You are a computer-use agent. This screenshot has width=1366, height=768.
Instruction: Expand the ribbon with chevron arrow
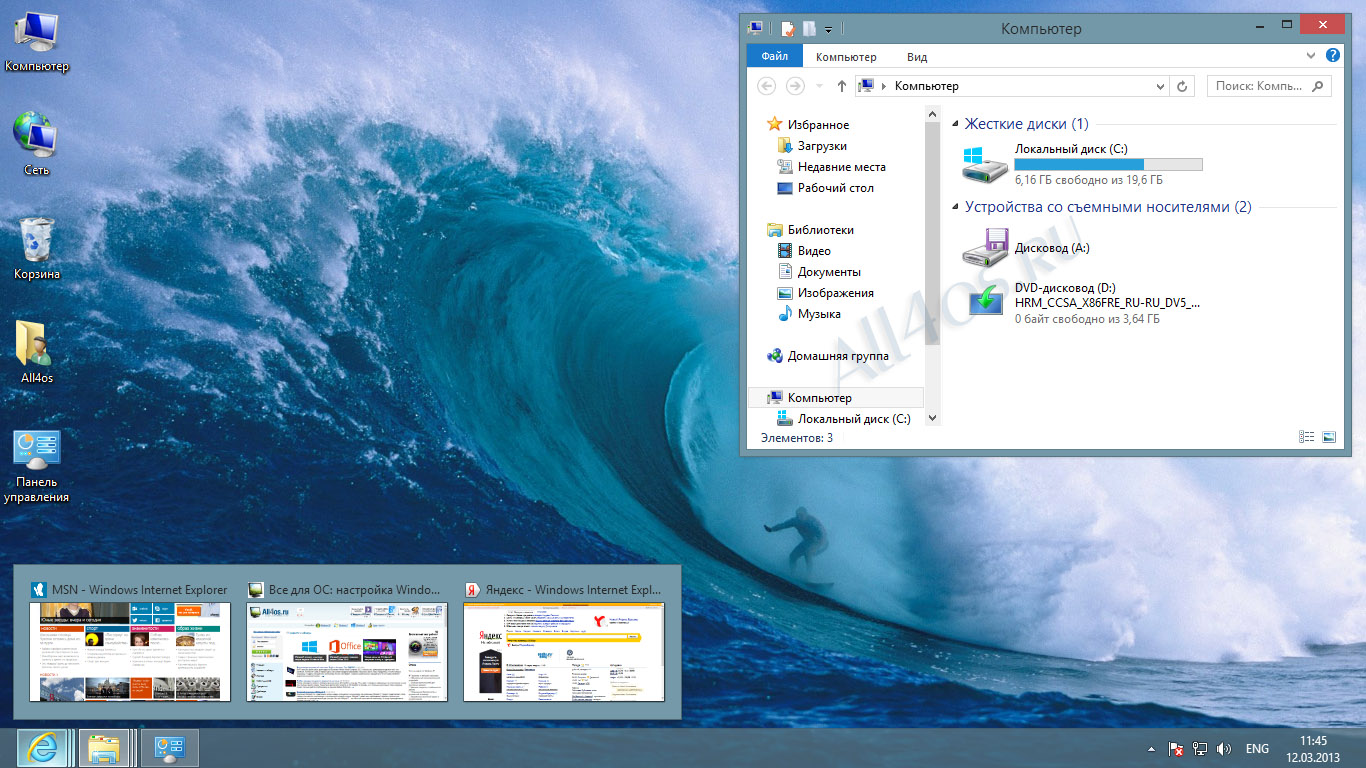point(1312,56)
